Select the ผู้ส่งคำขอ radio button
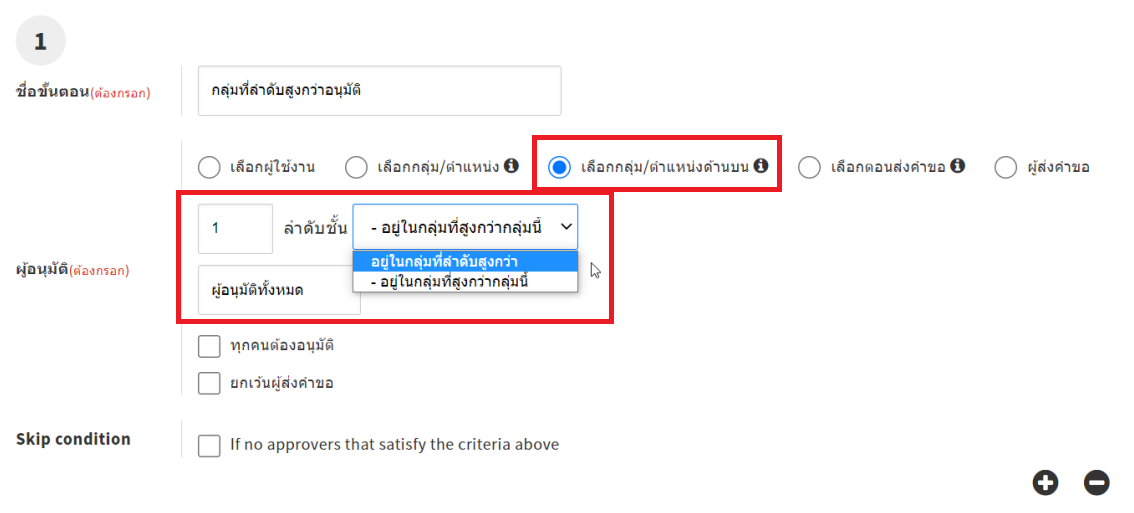The height and width of the screenshot is (513, 1134). [1006, 168]
